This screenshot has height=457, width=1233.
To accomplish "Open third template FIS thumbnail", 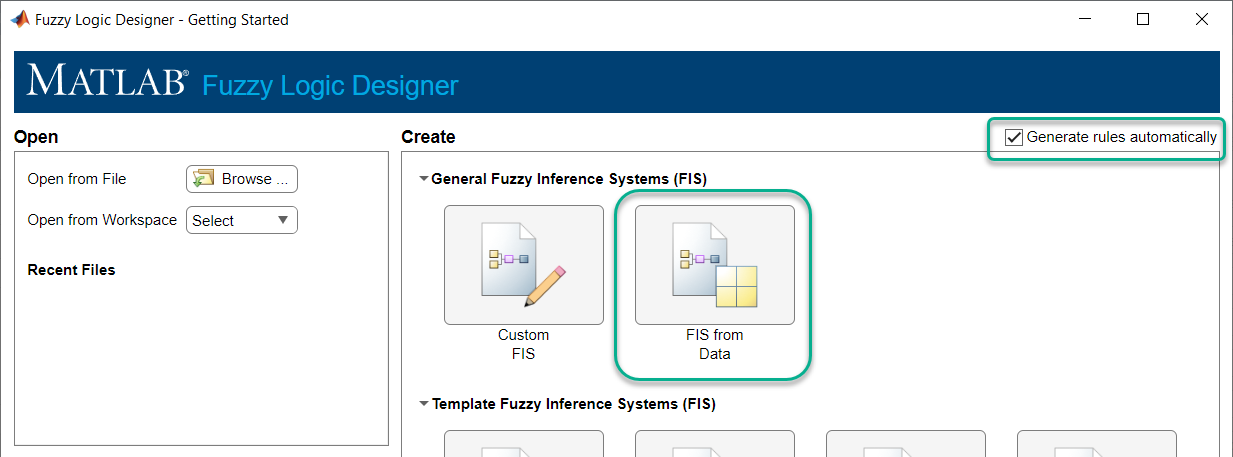I will [905, 444].
